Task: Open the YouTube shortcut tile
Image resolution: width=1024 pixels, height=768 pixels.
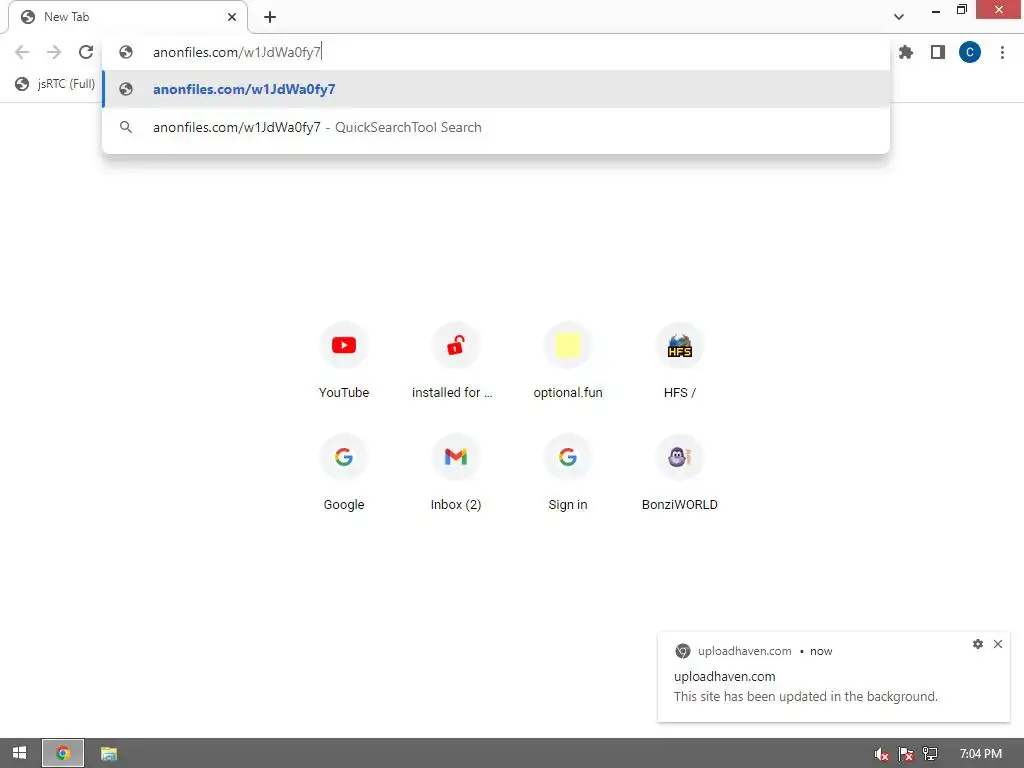Action: pyautogui.click(x=344, y=360)
